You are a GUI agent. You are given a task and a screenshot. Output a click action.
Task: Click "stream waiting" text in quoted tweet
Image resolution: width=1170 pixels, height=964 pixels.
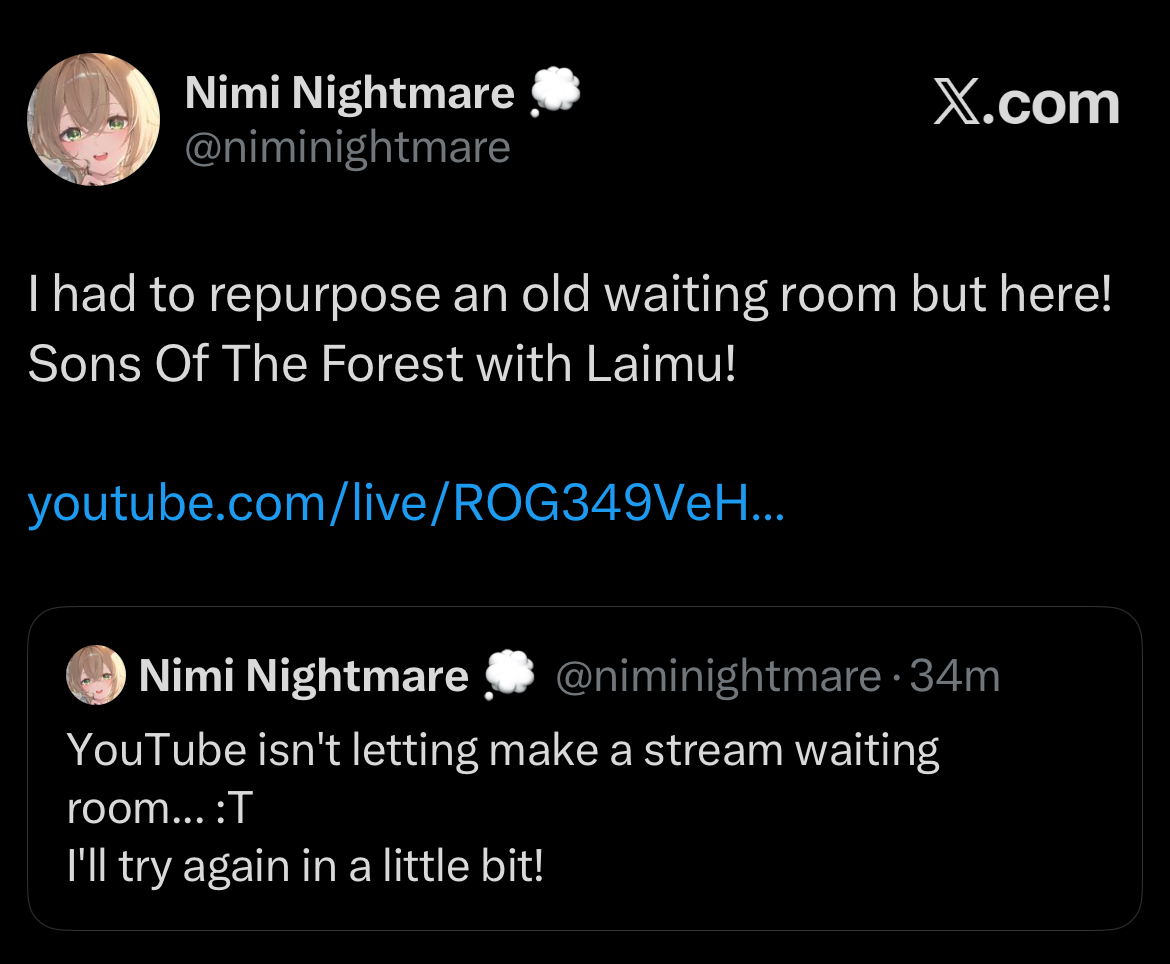pos(792,751)
